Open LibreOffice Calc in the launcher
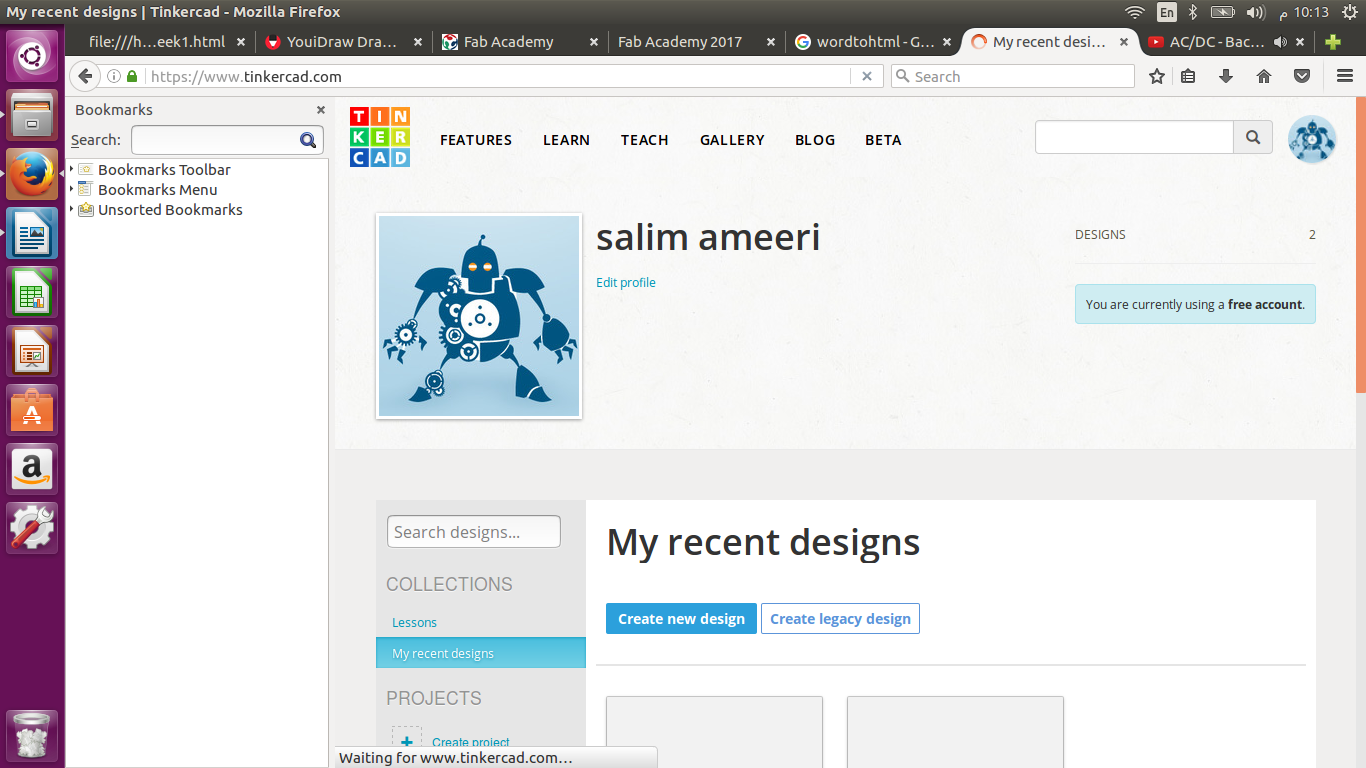Screen dimensions: 1366x768 pos(33,292)
